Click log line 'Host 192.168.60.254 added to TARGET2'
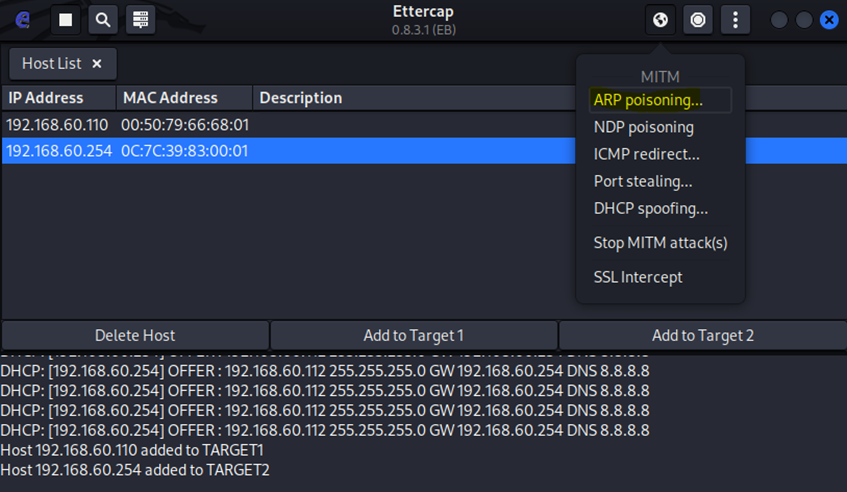This screenshot has width=847, height=492. click(x=135, y=470)
